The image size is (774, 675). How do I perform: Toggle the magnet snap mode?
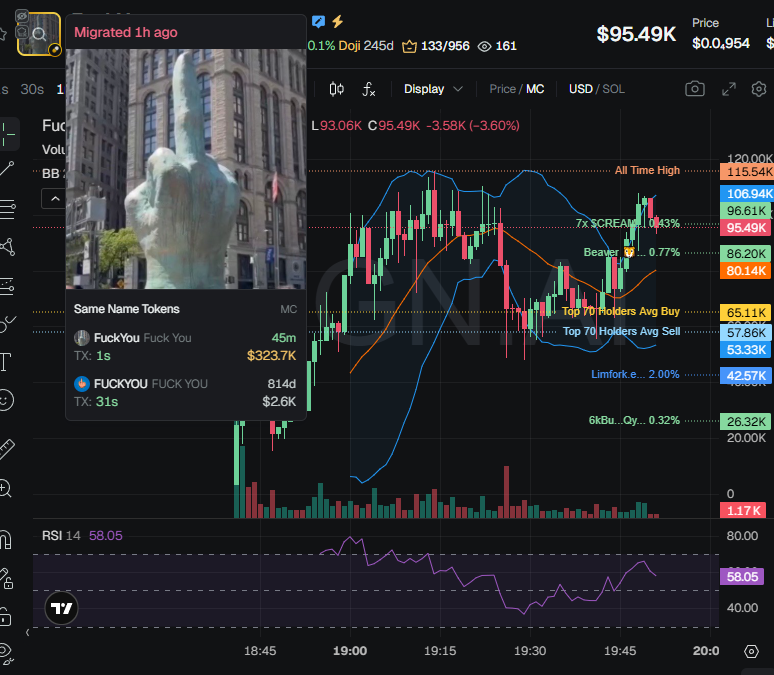point(5,540)
